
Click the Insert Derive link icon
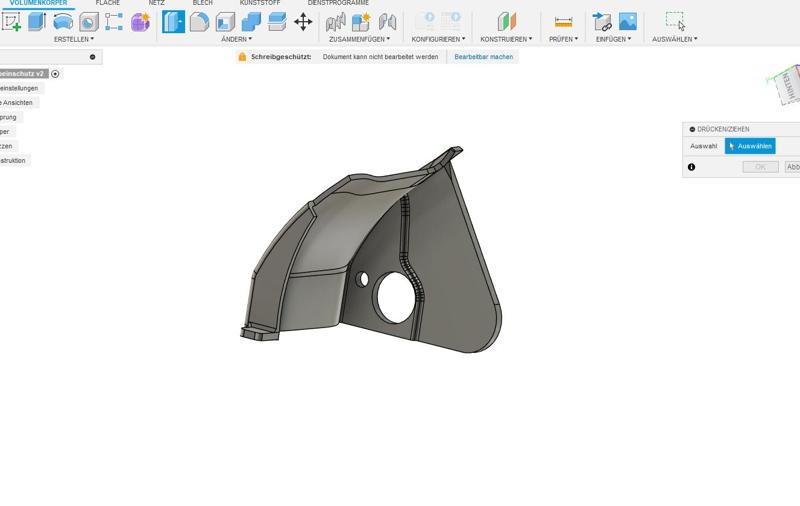(602, 22)
